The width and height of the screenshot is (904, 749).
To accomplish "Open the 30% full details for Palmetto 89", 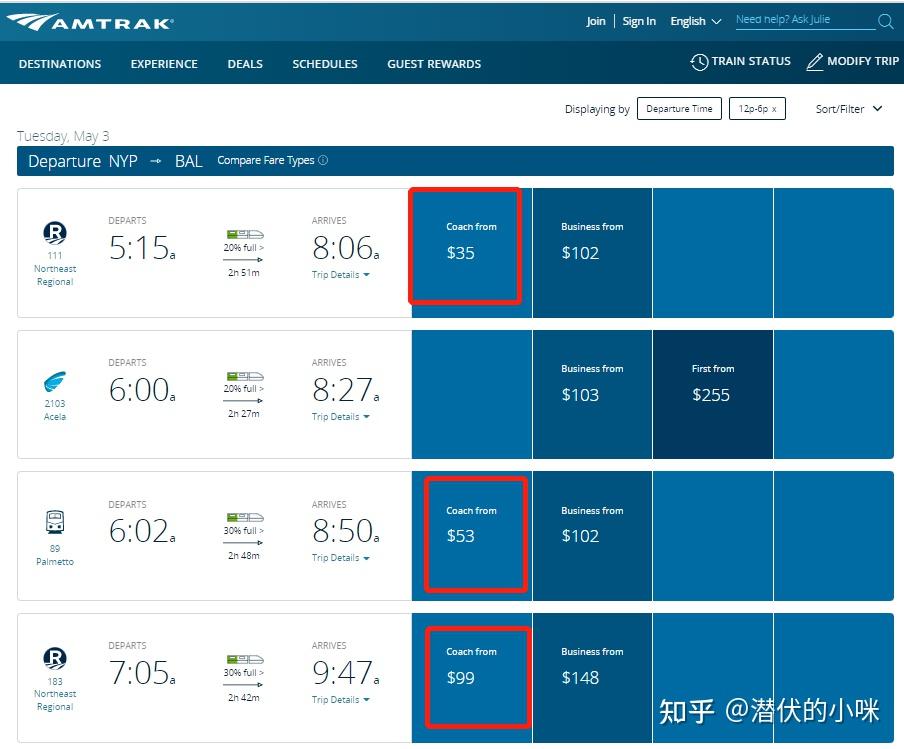I will 243,530.
